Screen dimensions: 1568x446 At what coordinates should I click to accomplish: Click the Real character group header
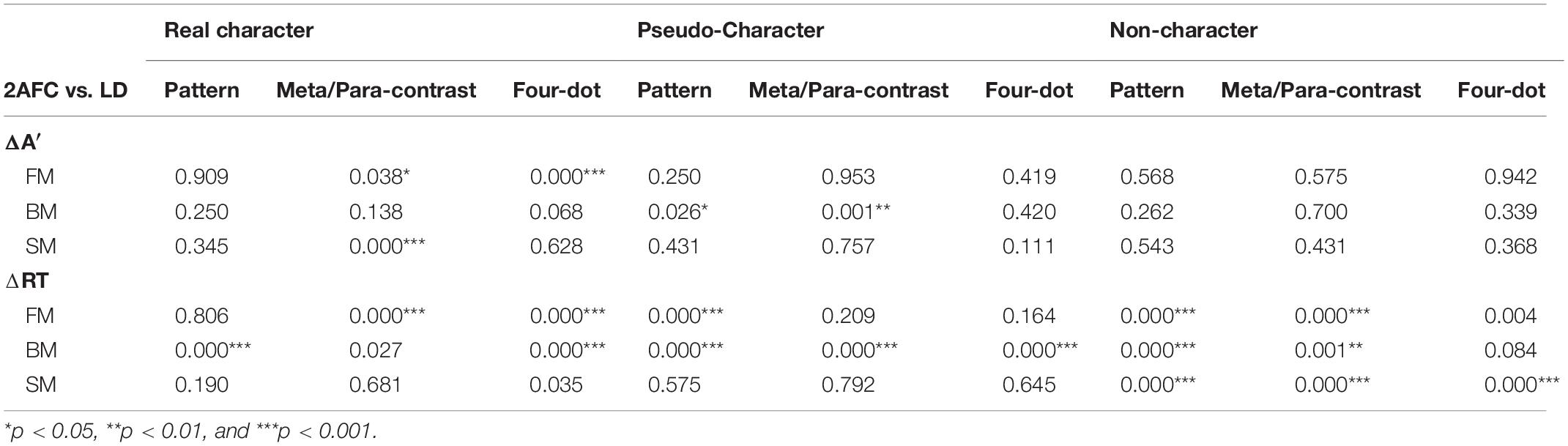(239, 30)
